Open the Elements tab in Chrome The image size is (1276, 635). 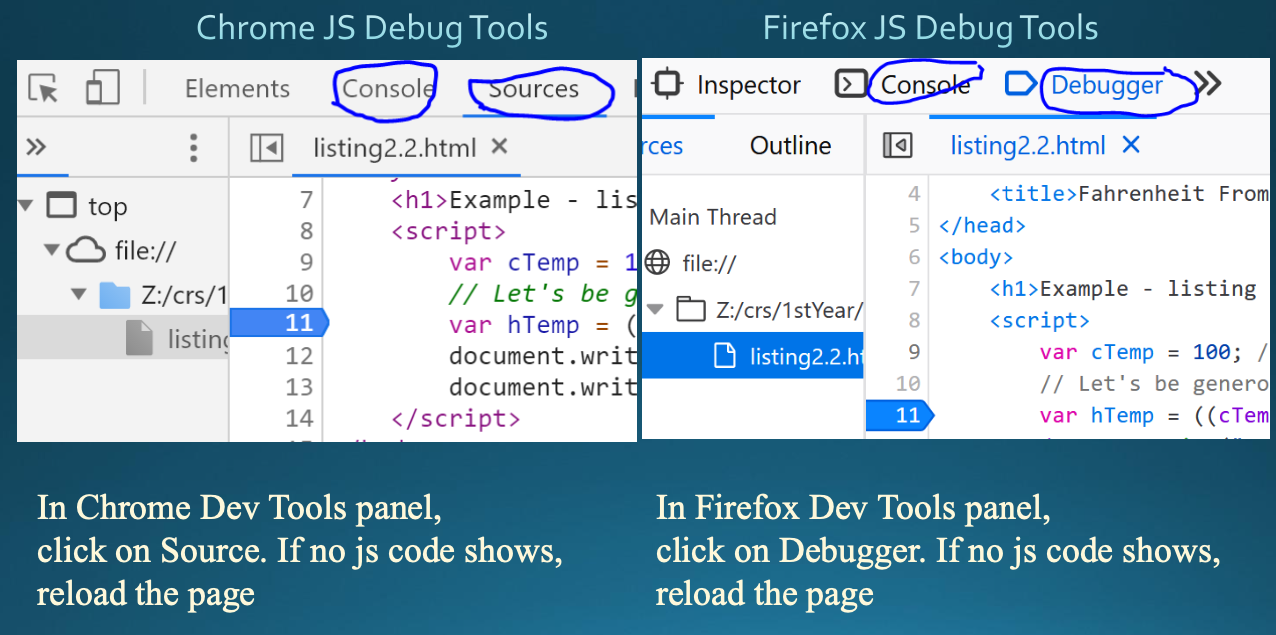click(x=237, y=89)
